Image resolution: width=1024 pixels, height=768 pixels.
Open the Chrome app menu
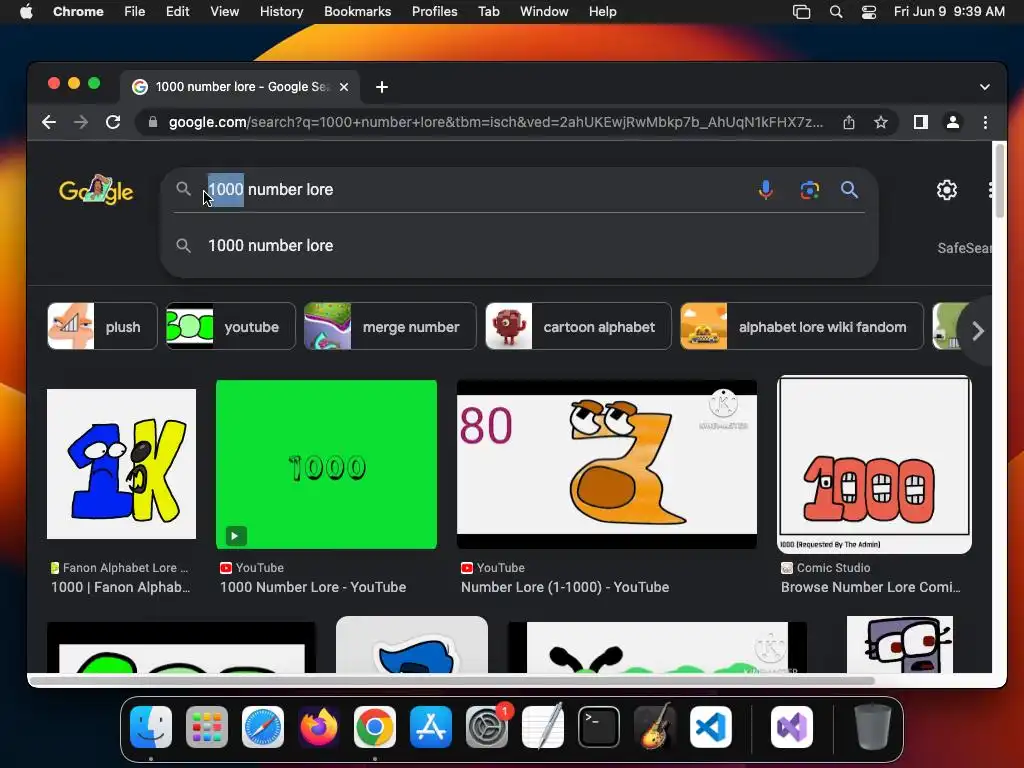(x=78, y=11)
